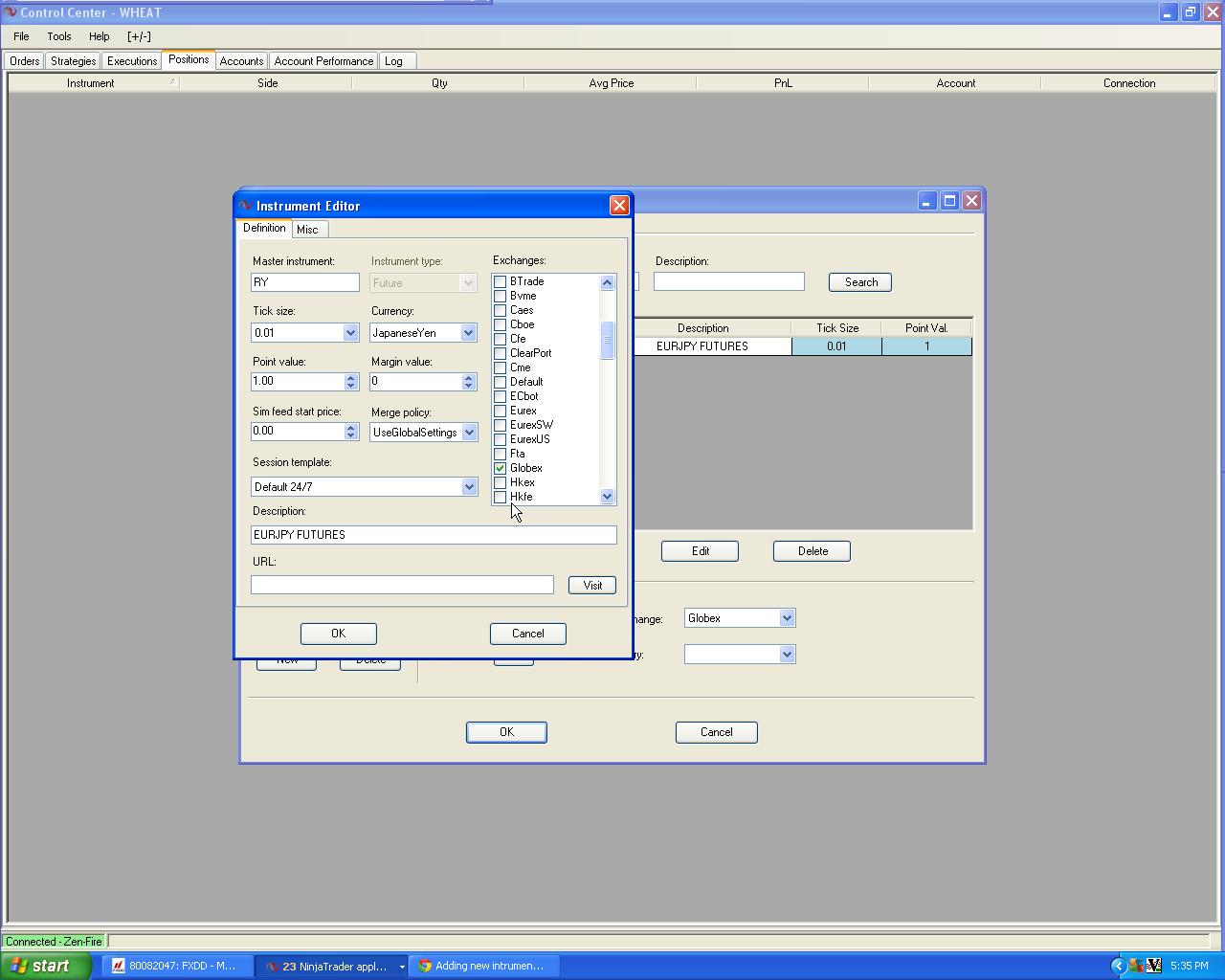Image resolution: width=1225 pixels, height=980 pixels.
Task: Uncheck the Globex exchange checkbox
Action: [x=500, y=468]
